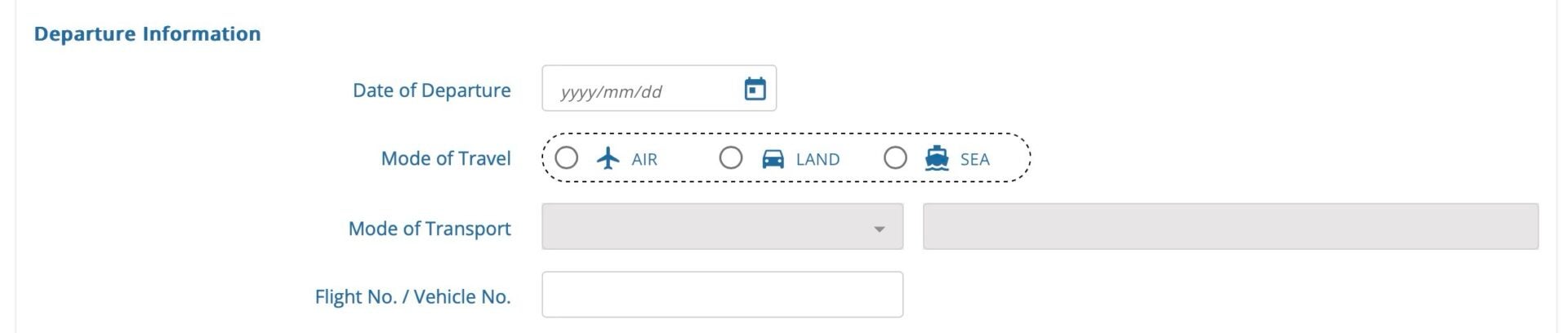The image size is (1568, 333).
Task: Click the Date of Departure label
Action: [x=431, y=91]
